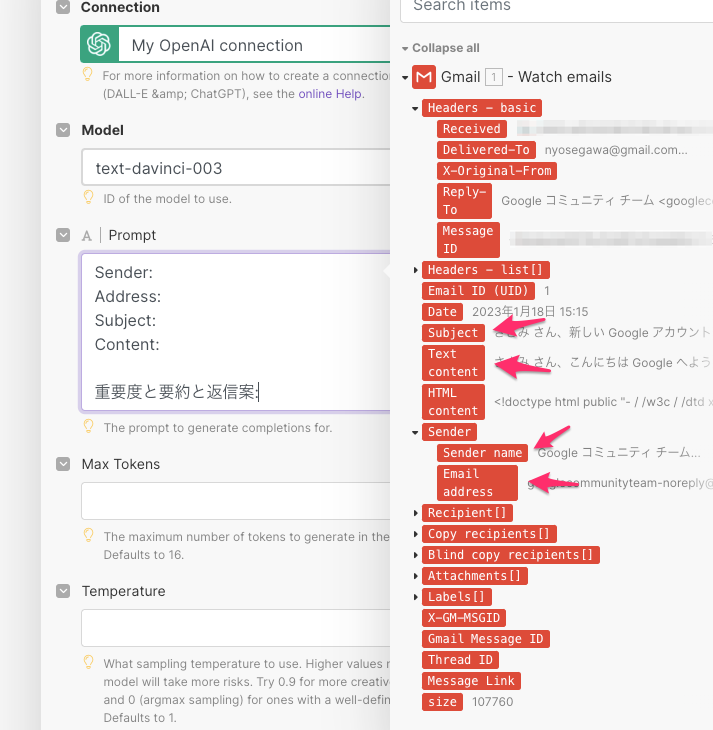
Task: Insert the Blind copy recipients[] pill
Action: 510,555
